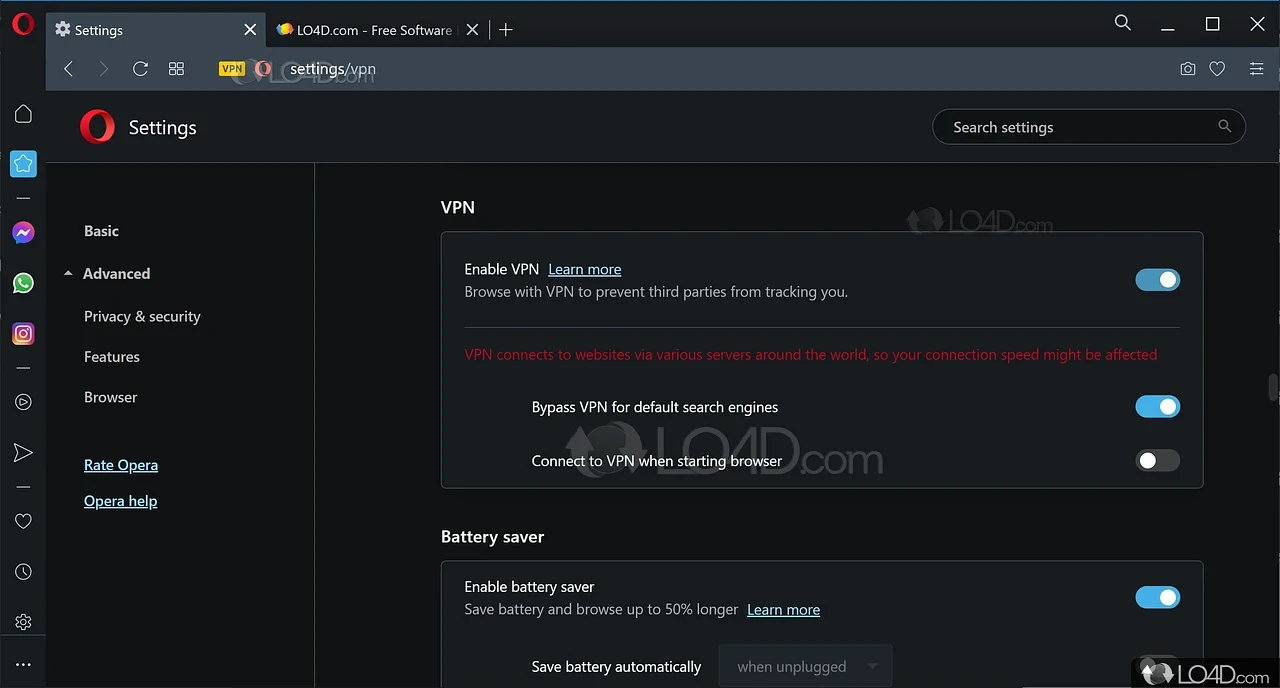Open the Messenger sidebar panel
The height and width of the screenshot is (688, 1280).
tap(23, 232)
